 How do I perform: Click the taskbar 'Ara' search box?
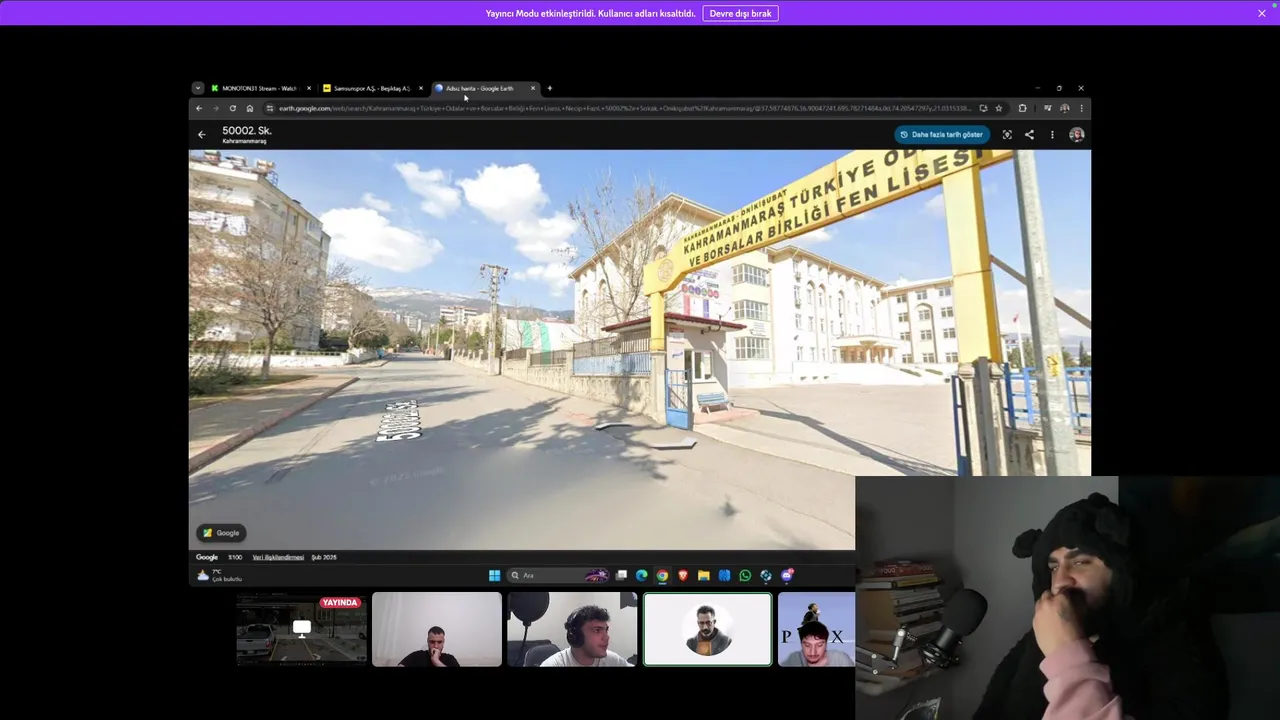pos(558,575)
